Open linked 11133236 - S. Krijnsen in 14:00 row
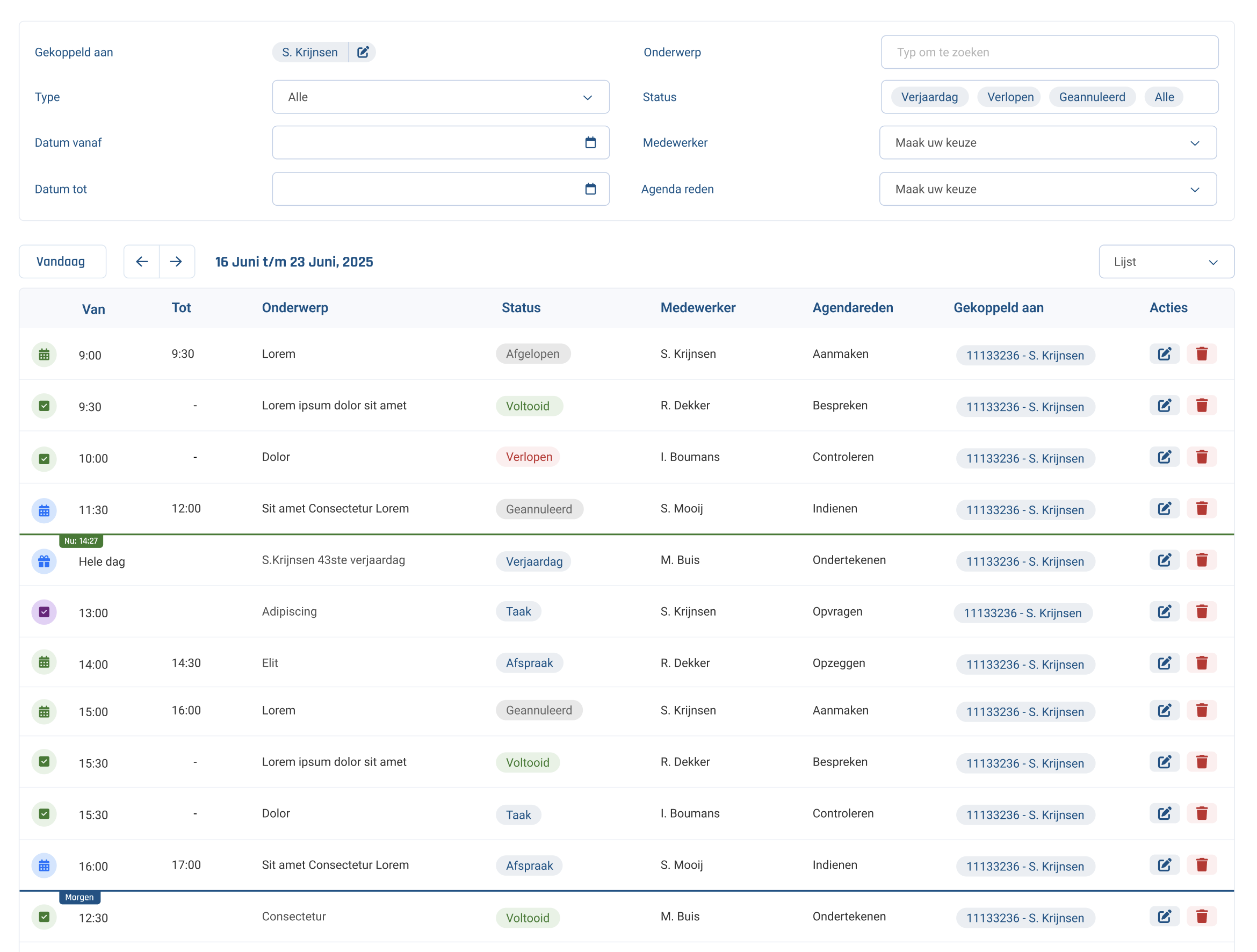Image resolution: width=1257 pixels, height=952 pixels. coord(1024,665)
